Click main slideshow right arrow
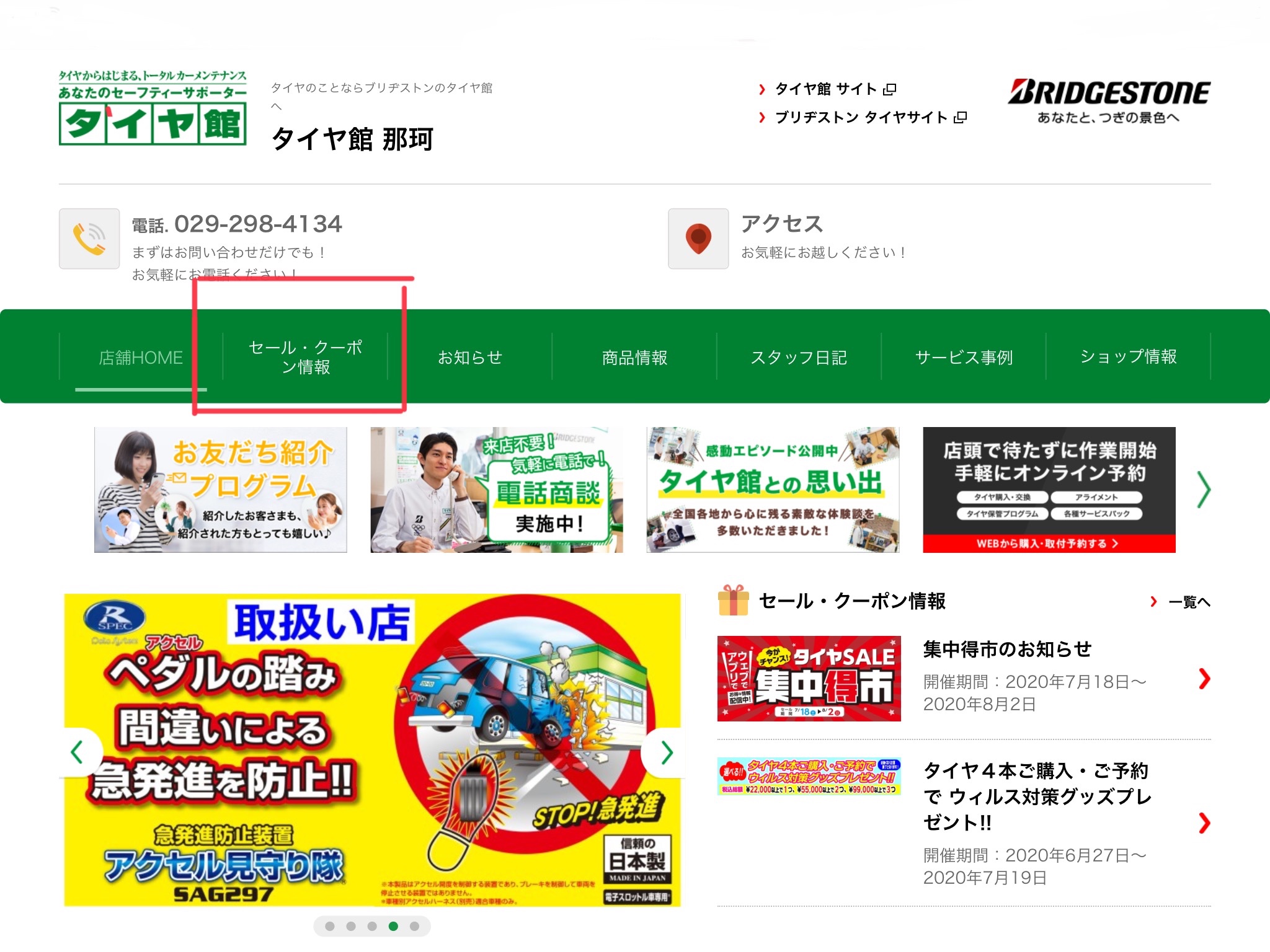Screen dimensions: 1270x952 pos(667,752)
